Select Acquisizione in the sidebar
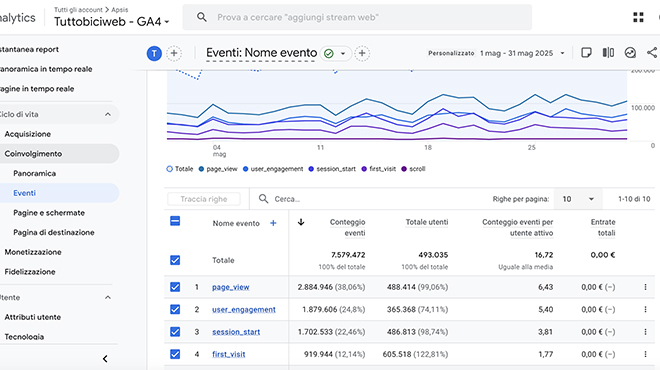This screenshot has height=370, width=660. click(28, 134)
